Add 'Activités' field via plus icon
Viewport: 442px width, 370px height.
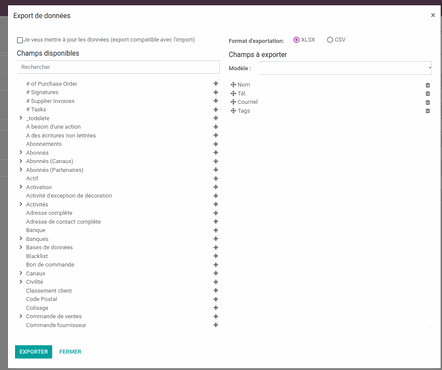216,204
